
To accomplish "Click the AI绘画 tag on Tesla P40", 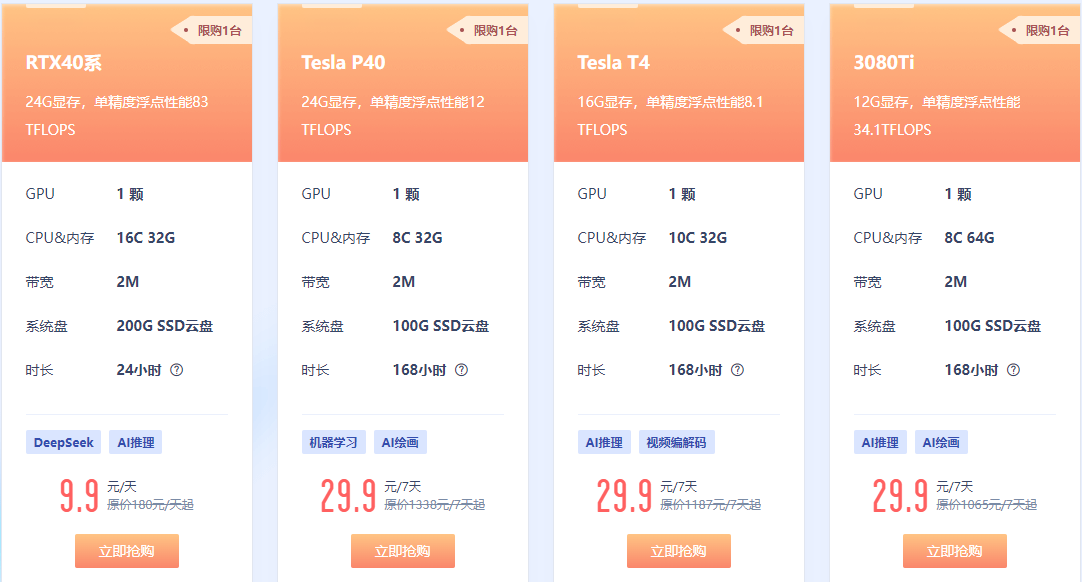I will pos(400,442).
